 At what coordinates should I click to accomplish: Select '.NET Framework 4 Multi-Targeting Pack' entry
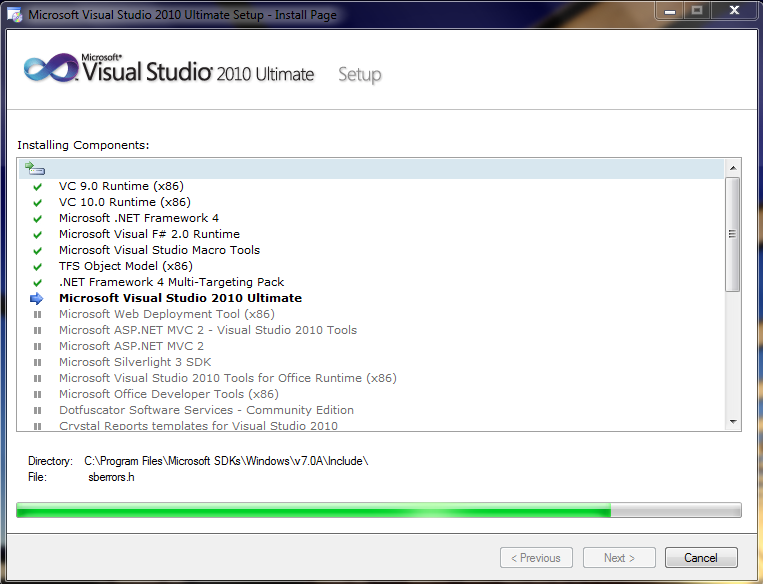171,282
